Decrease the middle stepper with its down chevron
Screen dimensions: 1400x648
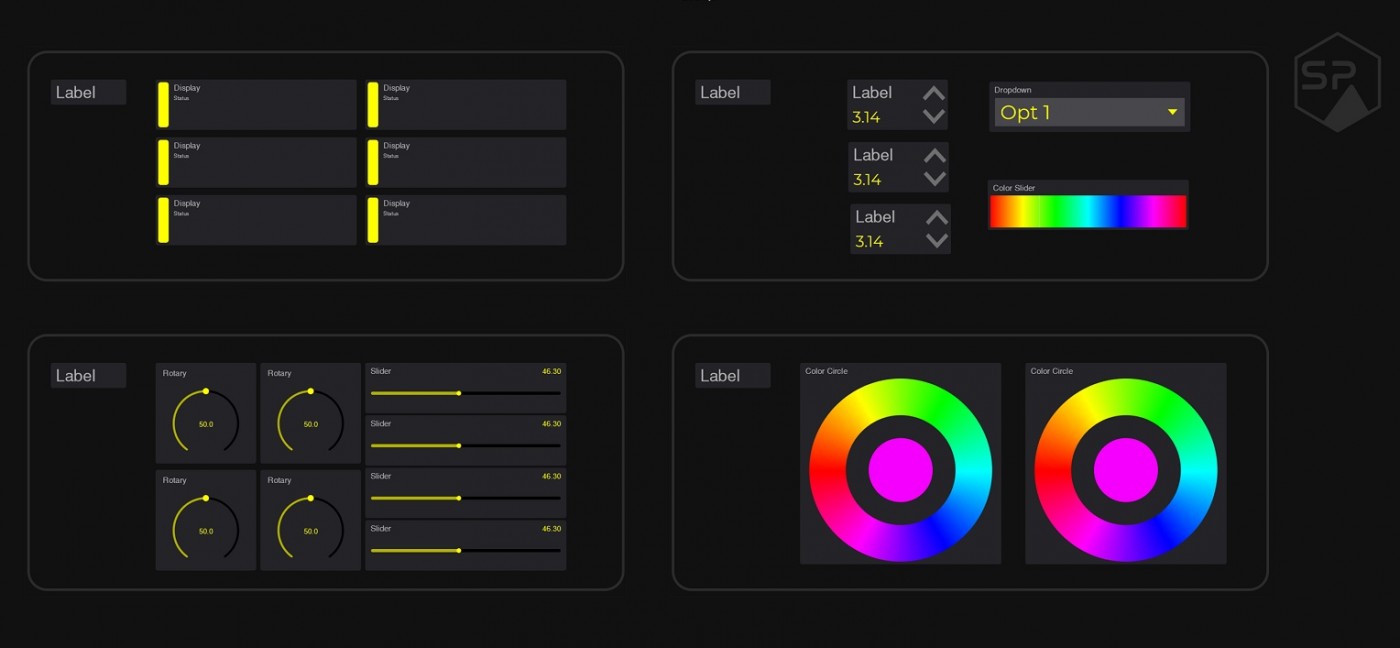(x=935, y=179)
